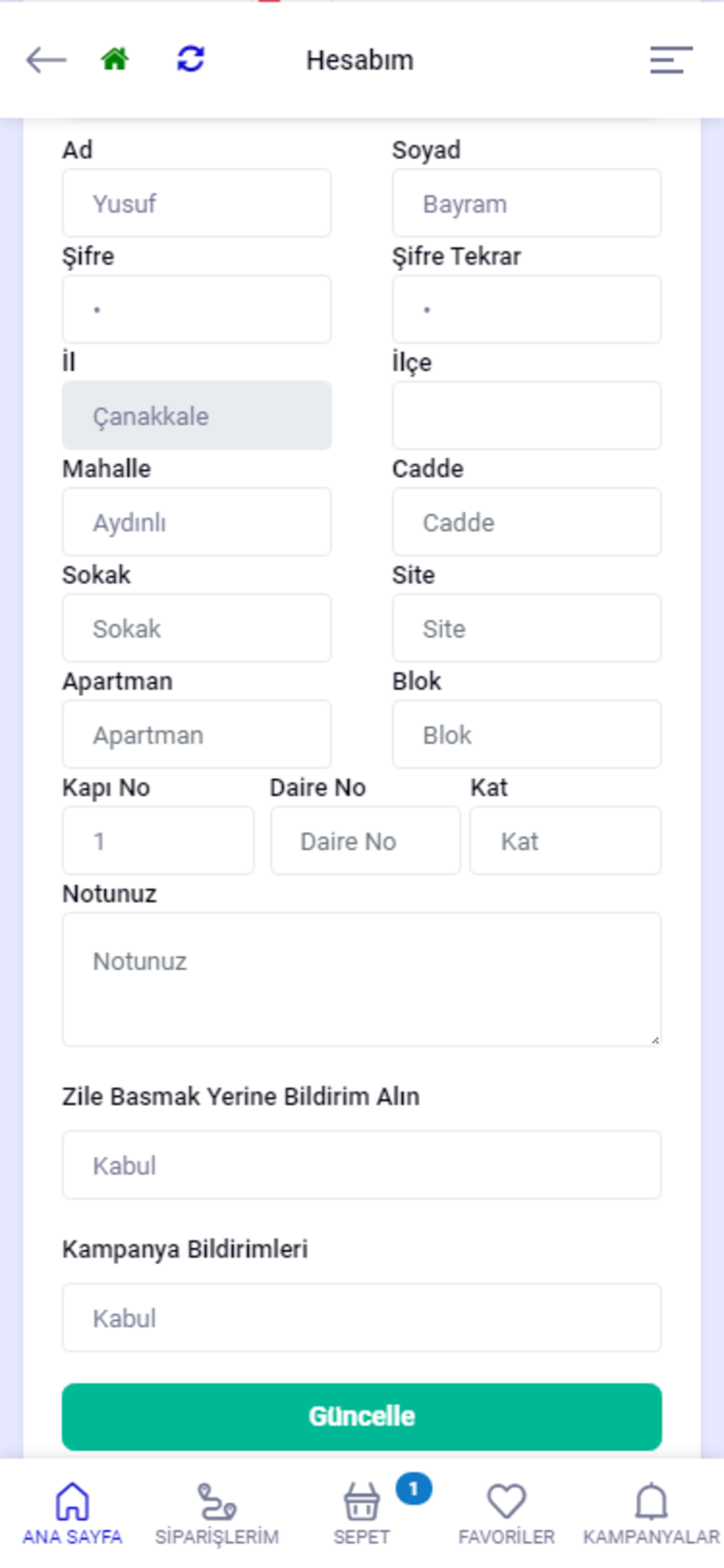The height and width of the screenshot is (1568, 724).
Task: Click the Şifre Tekrar password field
Action: (x=527, y=310)
